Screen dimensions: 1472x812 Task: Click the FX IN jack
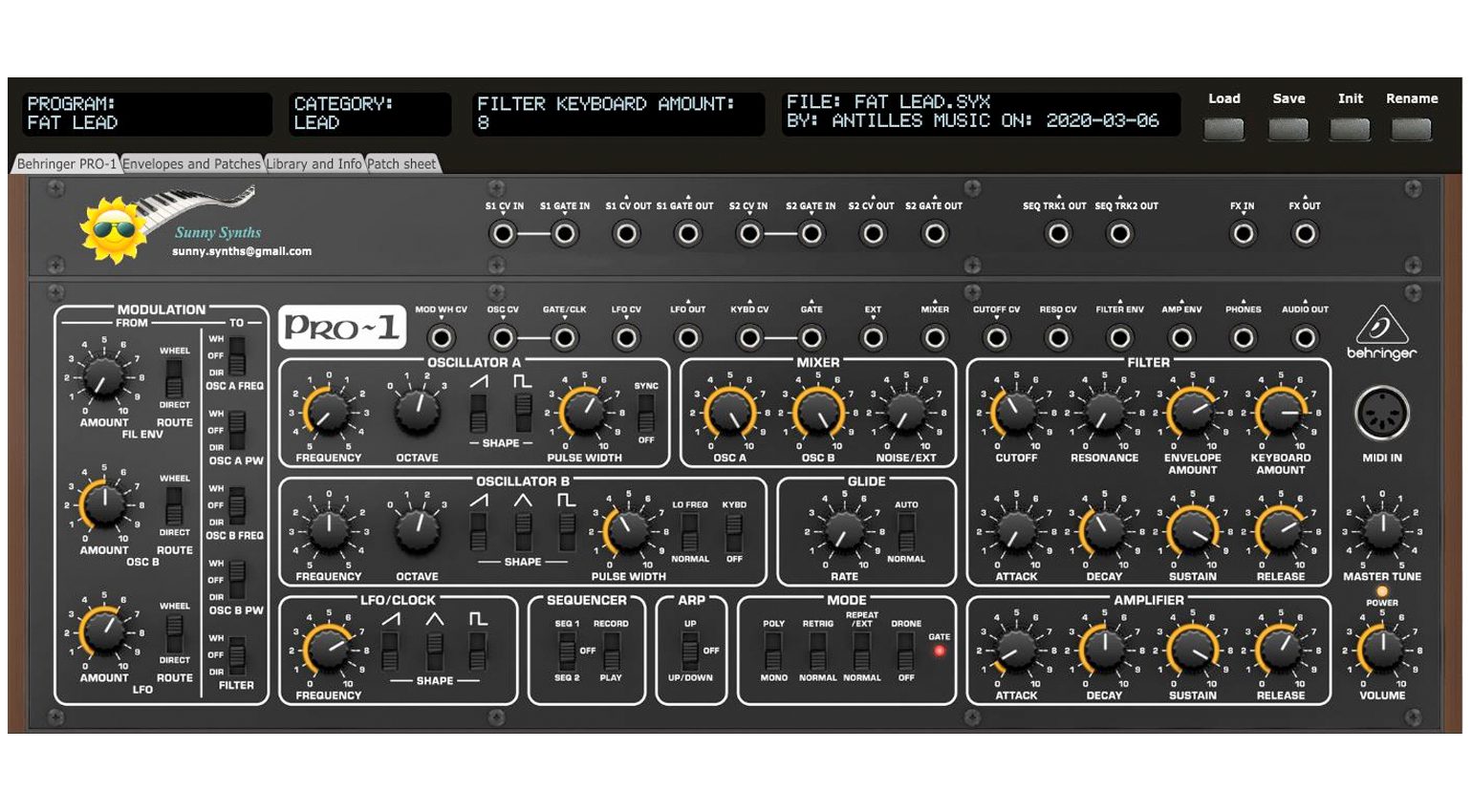tap(1243, 233)
